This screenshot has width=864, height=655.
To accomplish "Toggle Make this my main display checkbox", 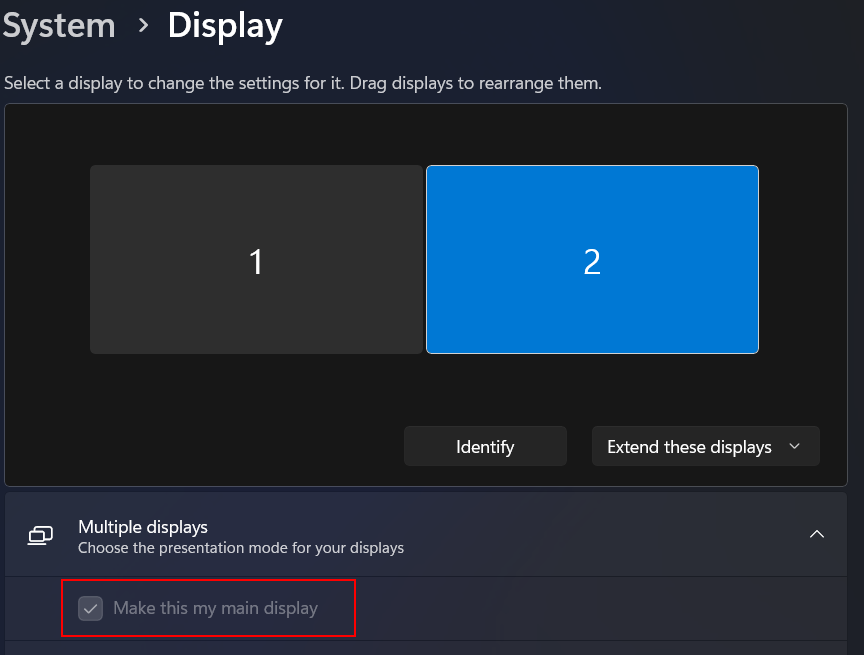I will (x=90, y=608).
